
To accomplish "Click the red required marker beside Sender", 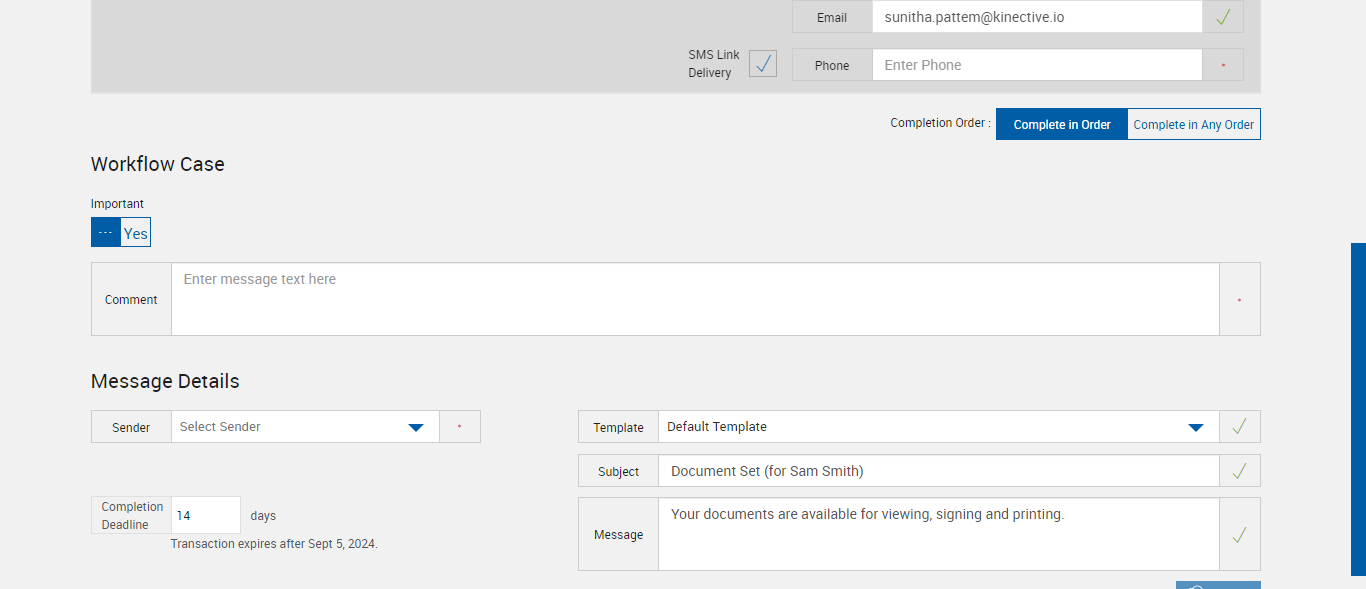I will [459, 427].
